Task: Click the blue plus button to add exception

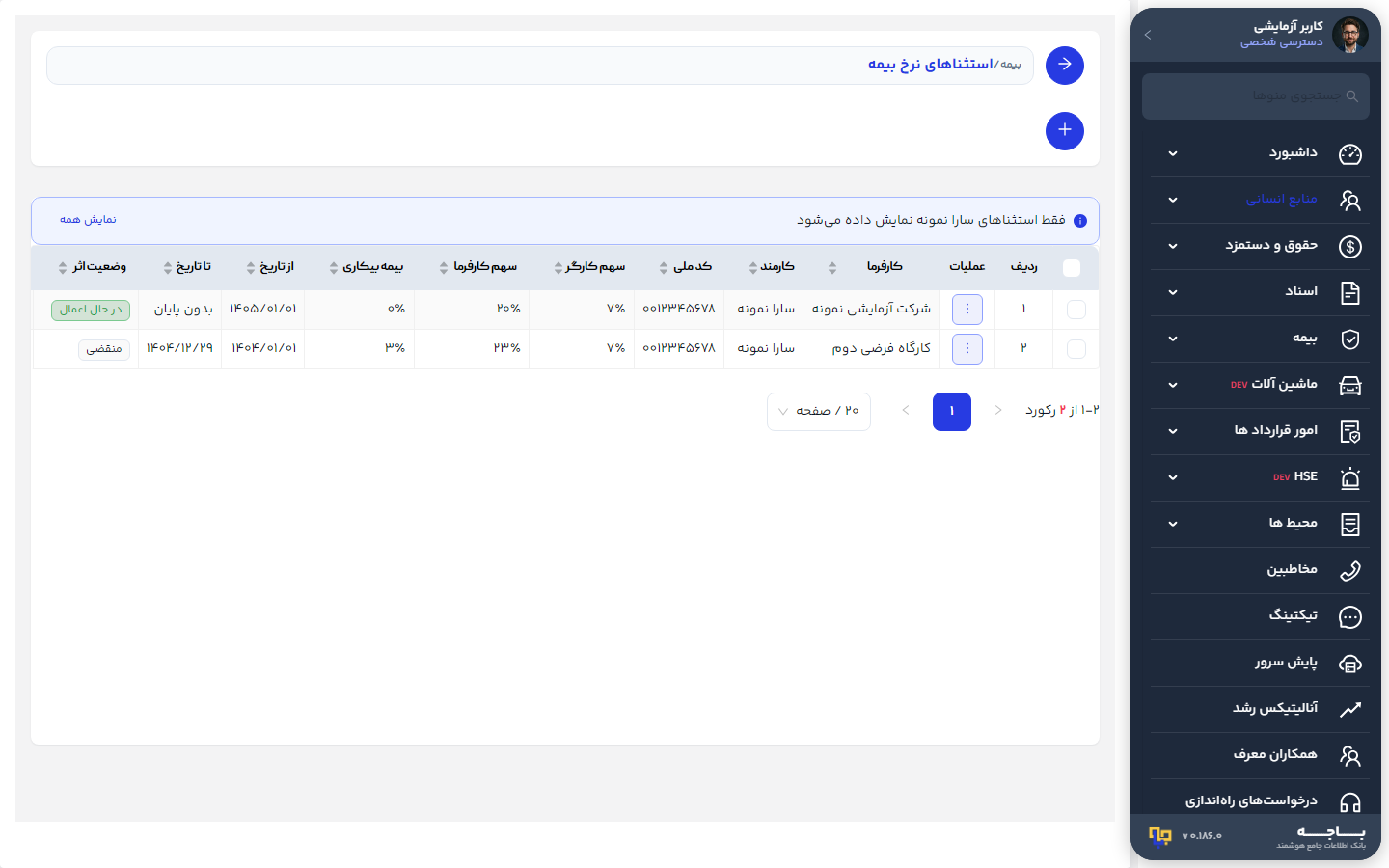Action: 1065,131
